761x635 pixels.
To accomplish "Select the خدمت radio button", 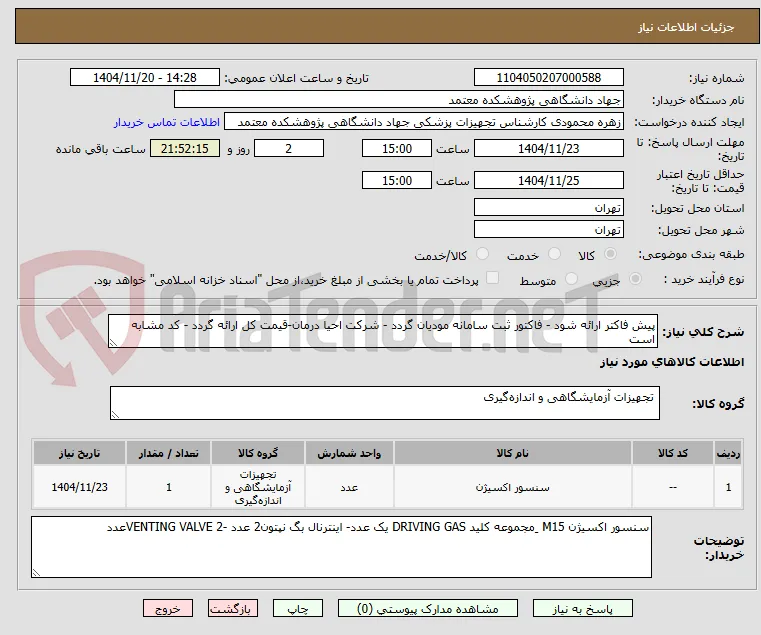I will point(554,254).
